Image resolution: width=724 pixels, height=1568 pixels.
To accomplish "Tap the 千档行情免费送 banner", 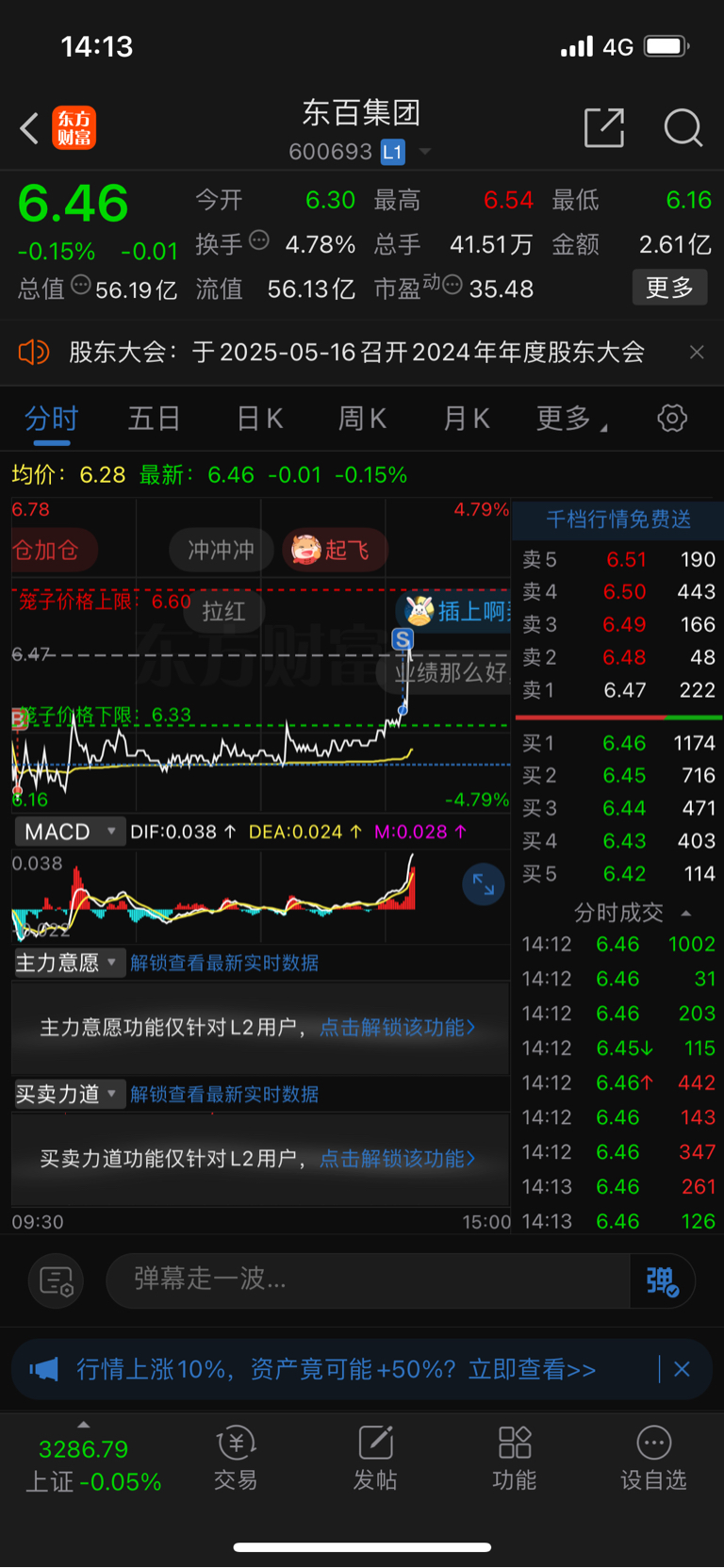I will click(618, 520).
